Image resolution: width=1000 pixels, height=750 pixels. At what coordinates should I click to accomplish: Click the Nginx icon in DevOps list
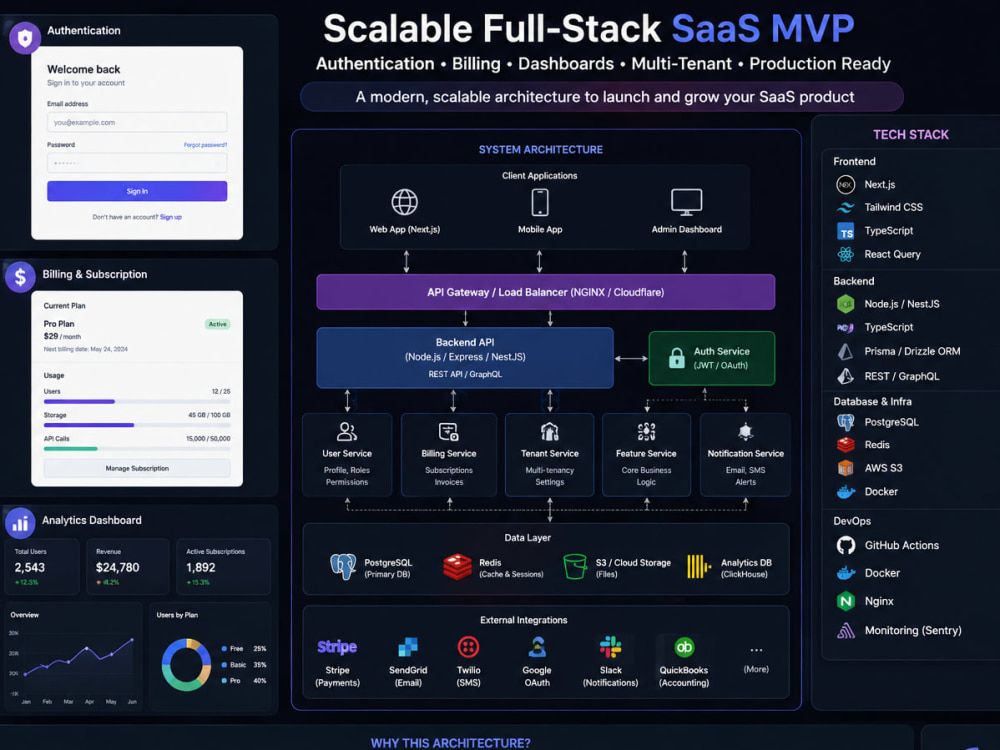(x=846, y=601)
